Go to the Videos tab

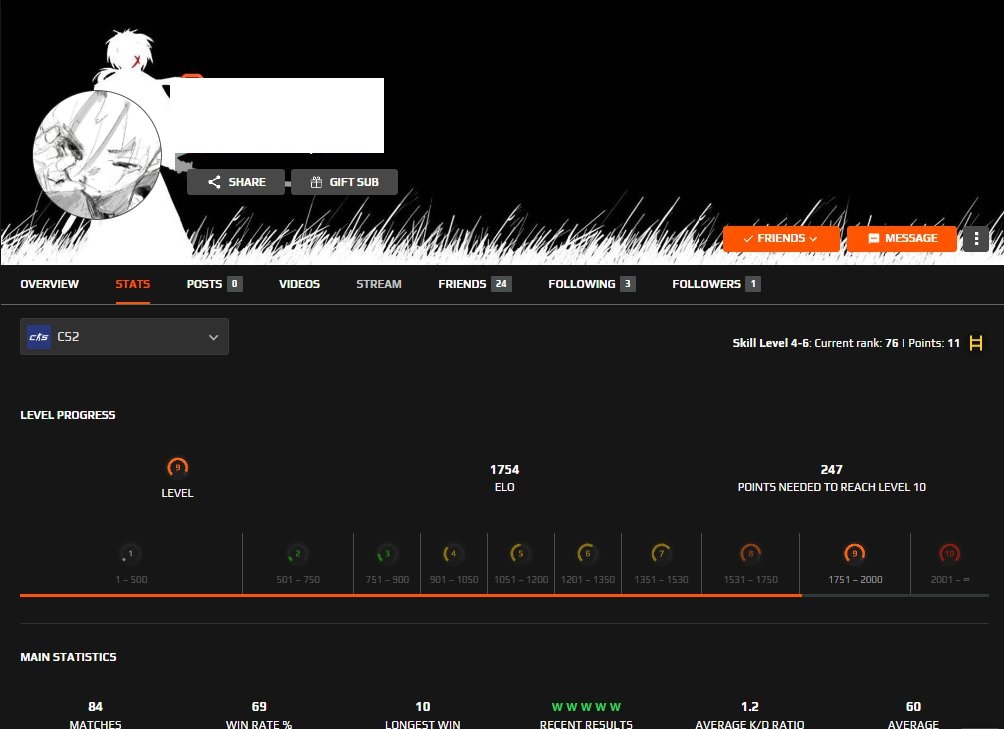click(x=299, y=284)
